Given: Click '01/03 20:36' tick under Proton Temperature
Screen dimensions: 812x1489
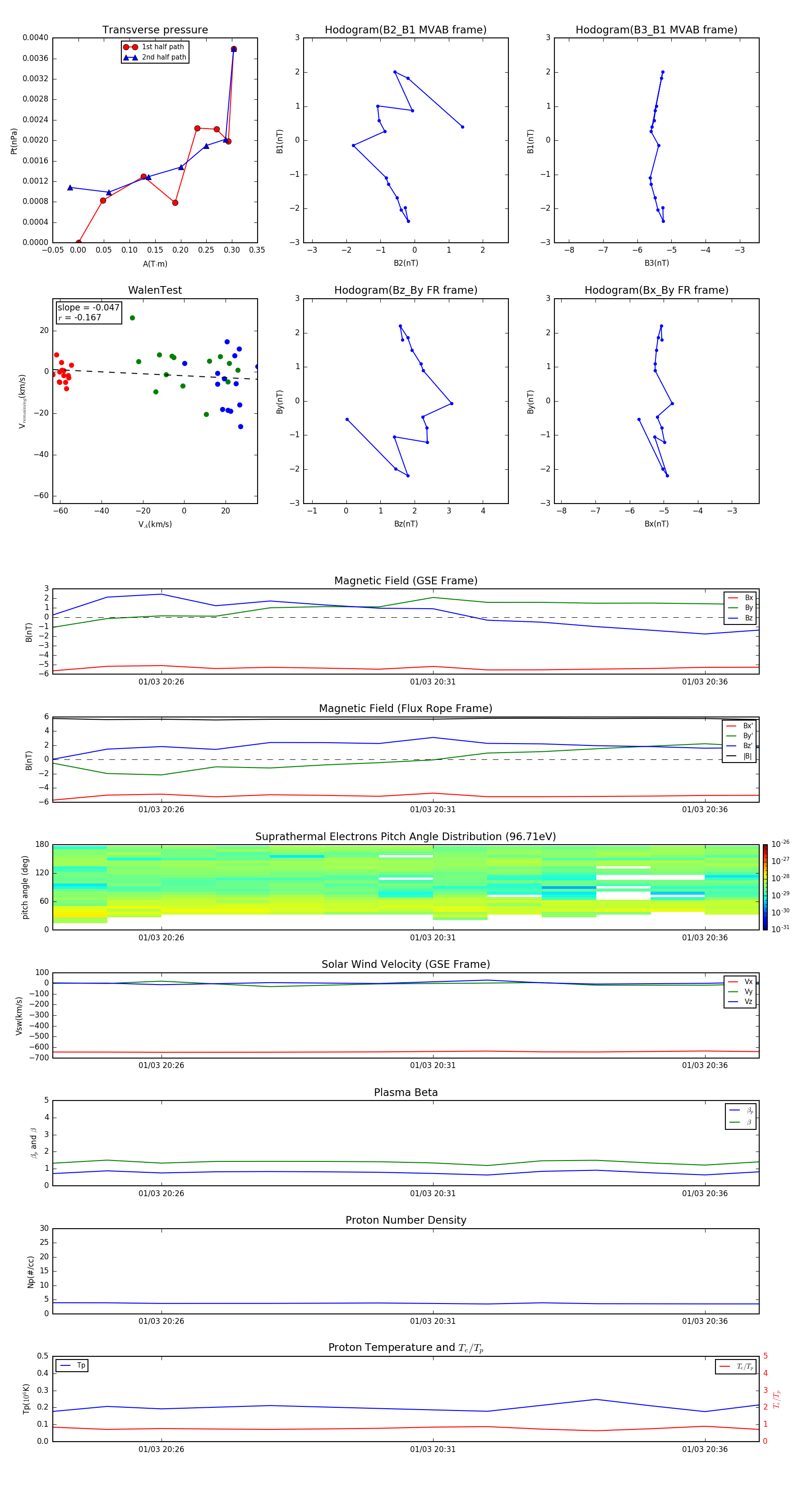Looking at the screenshot, I should click(705, 1449).
